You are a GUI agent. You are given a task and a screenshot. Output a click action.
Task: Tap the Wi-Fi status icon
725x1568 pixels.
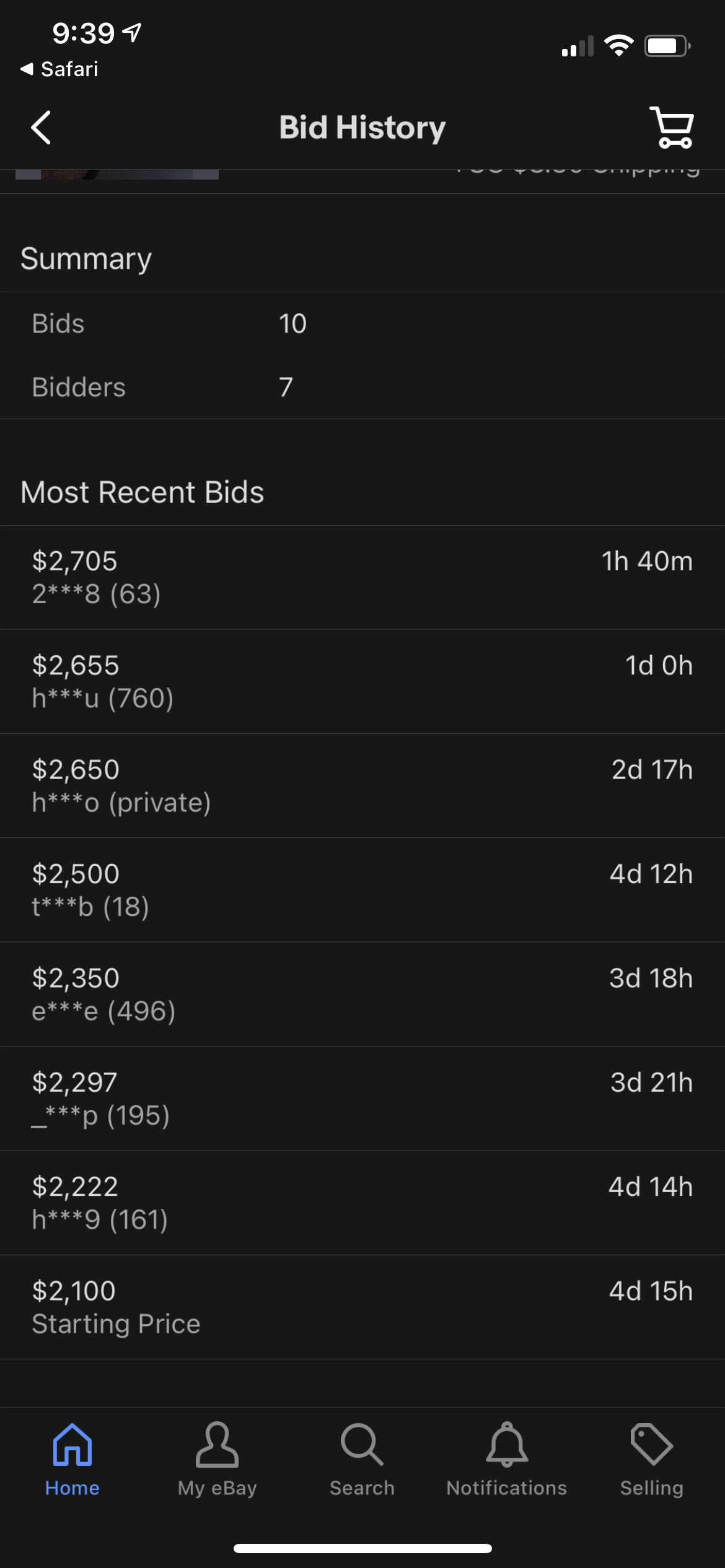click(618, 45)
